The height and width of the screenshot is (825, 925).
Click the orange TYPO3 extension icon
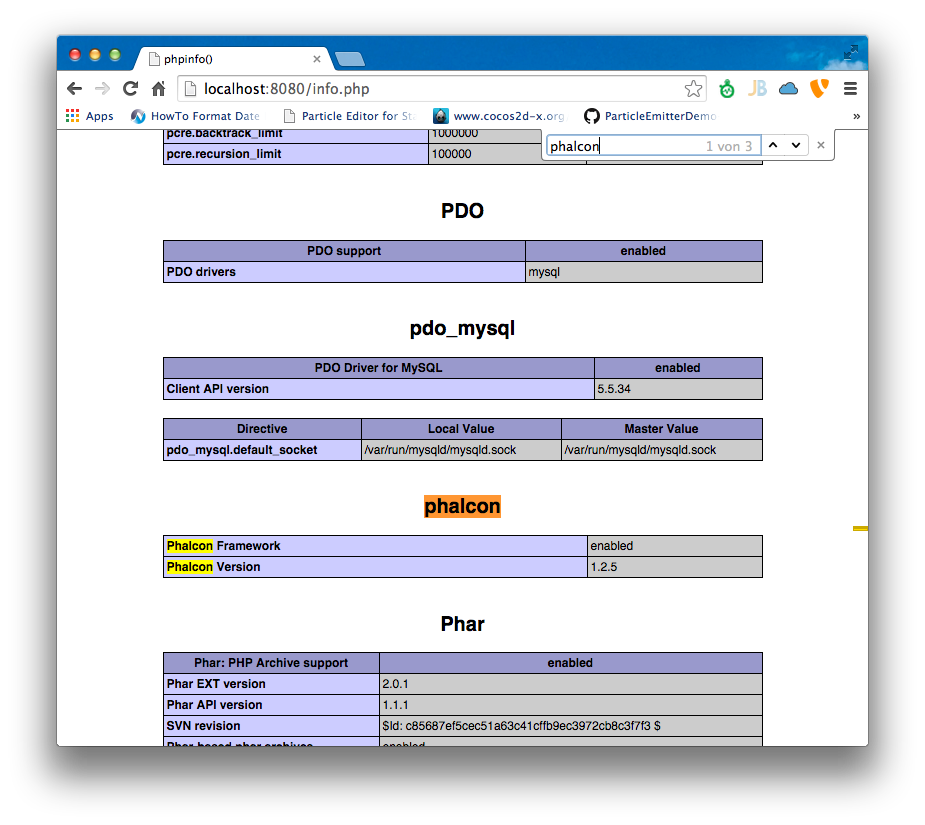click(x=818, y=89)
